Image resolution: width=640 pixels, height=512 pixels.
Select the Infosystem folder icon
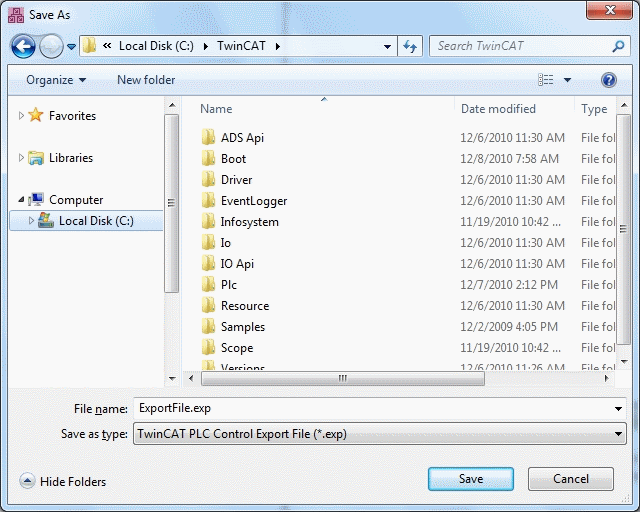click(208, 221)
